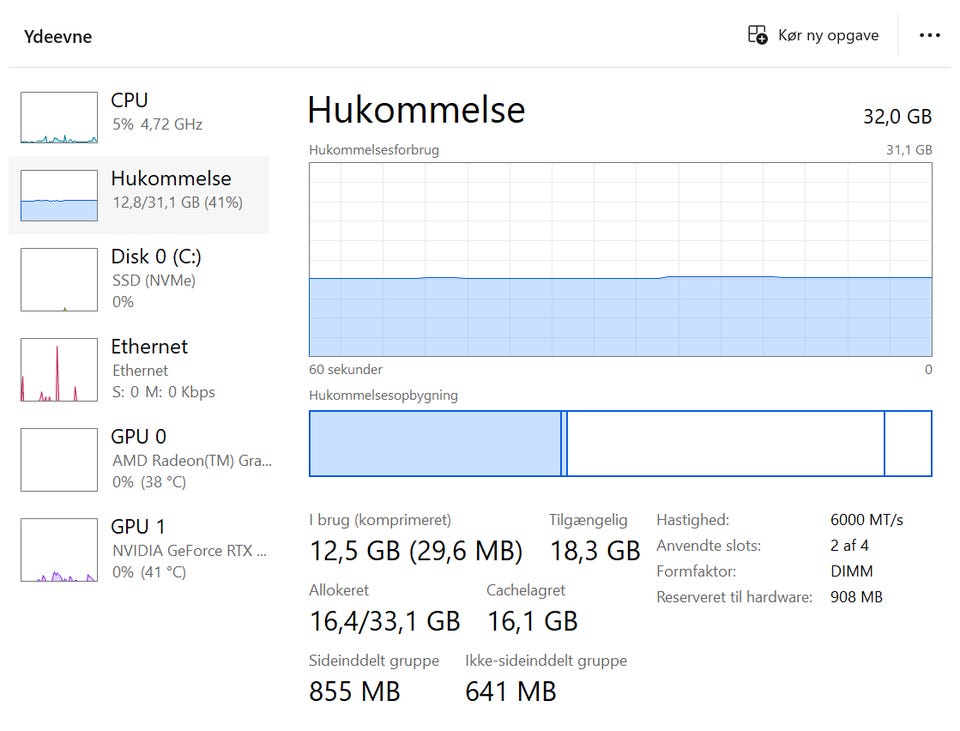Screen dimensions: 960x731
Task: Click the GPU 1 graph thumbnail
Action: (x=59, y=550)
